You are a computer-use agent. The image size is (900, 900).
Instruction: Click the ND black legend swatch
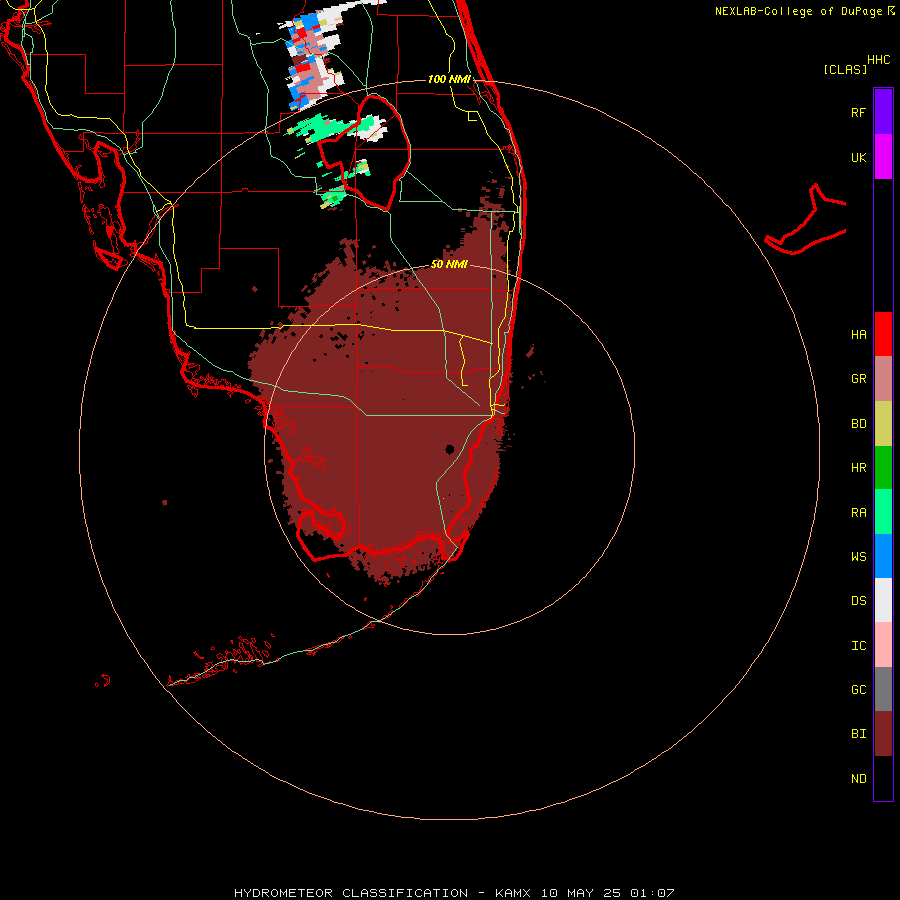883,778
